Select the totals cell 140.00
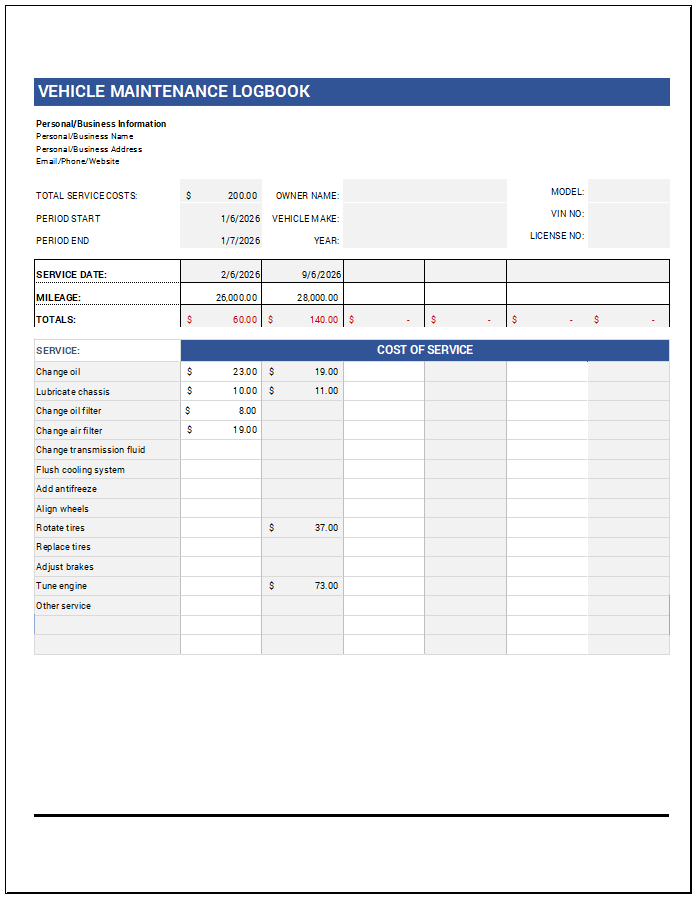 pos(302,317)
